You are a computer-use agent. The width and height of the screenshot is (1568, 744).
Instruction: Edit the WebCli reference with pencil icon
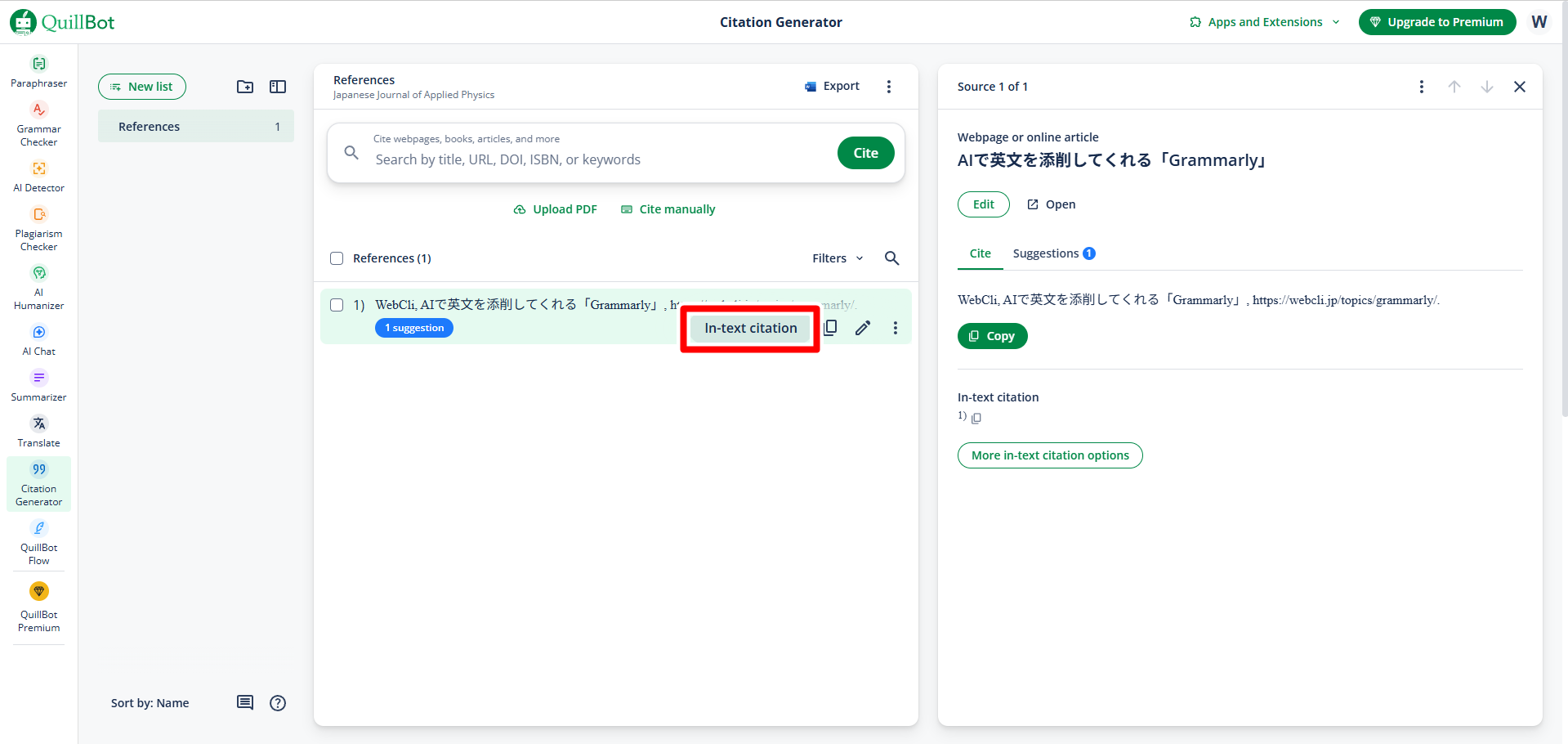point(863,328)
